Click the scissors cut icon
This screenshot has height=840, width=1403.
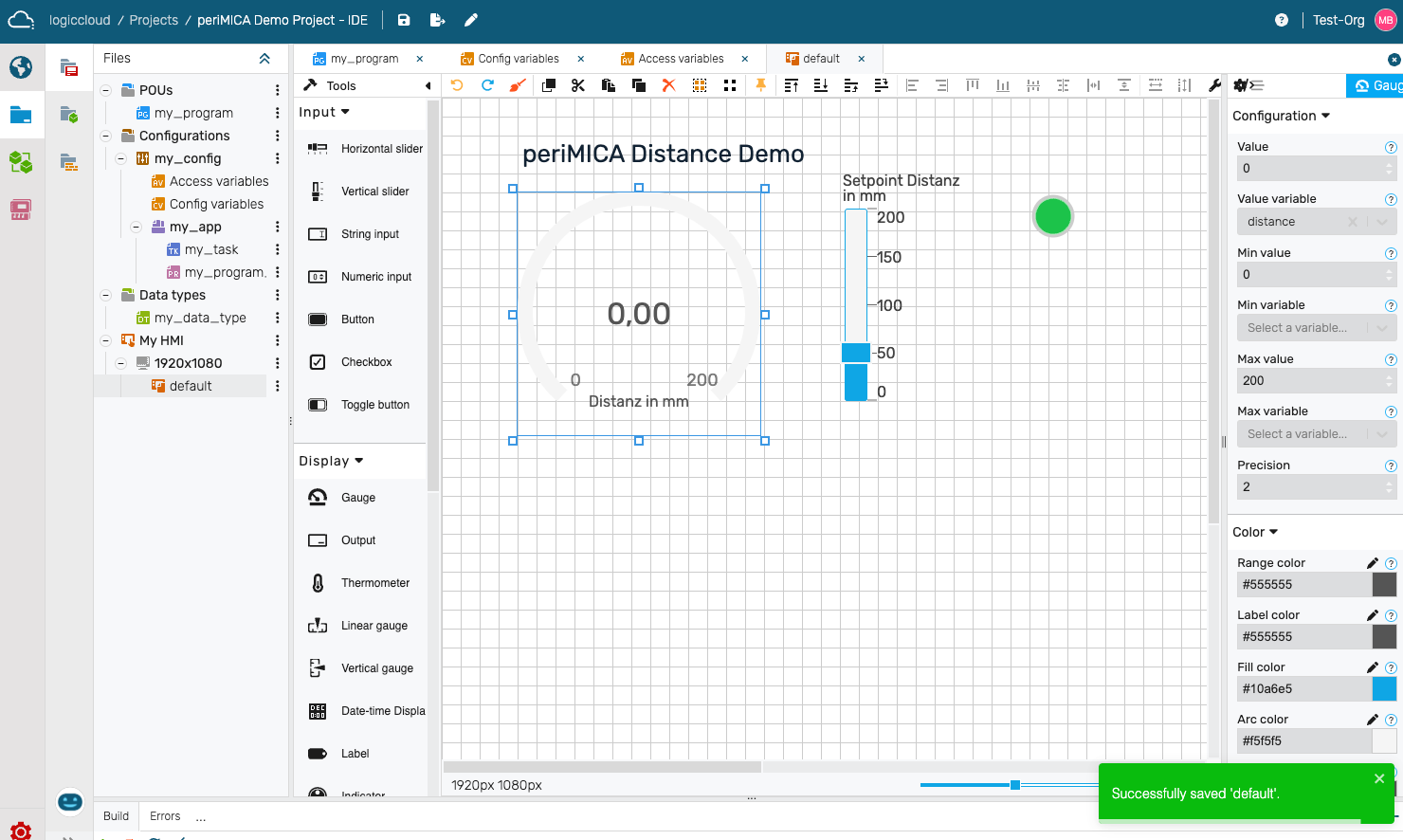point(578,85)
